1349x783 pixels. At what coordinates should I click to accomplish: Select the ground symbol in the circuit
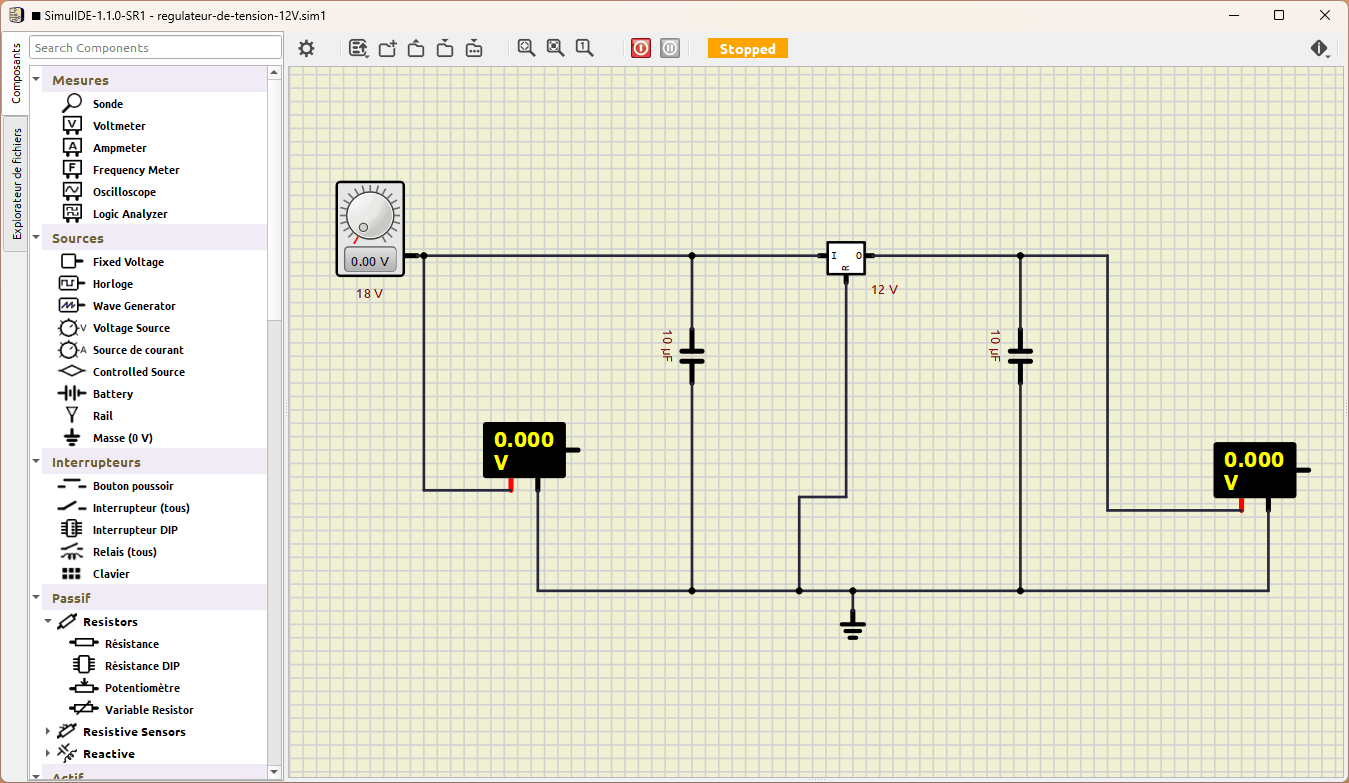(x=852, y=627)
